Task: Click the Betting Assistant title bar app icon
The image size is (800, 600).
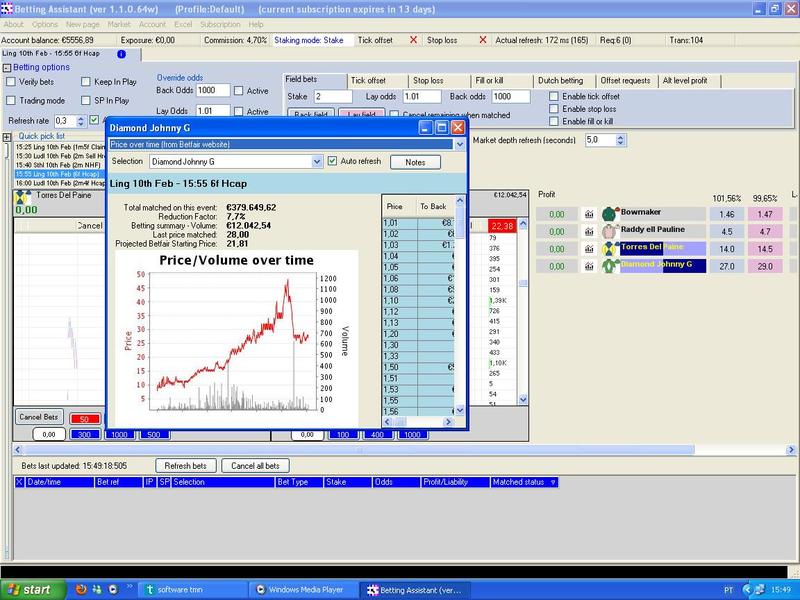Action: 7,9
